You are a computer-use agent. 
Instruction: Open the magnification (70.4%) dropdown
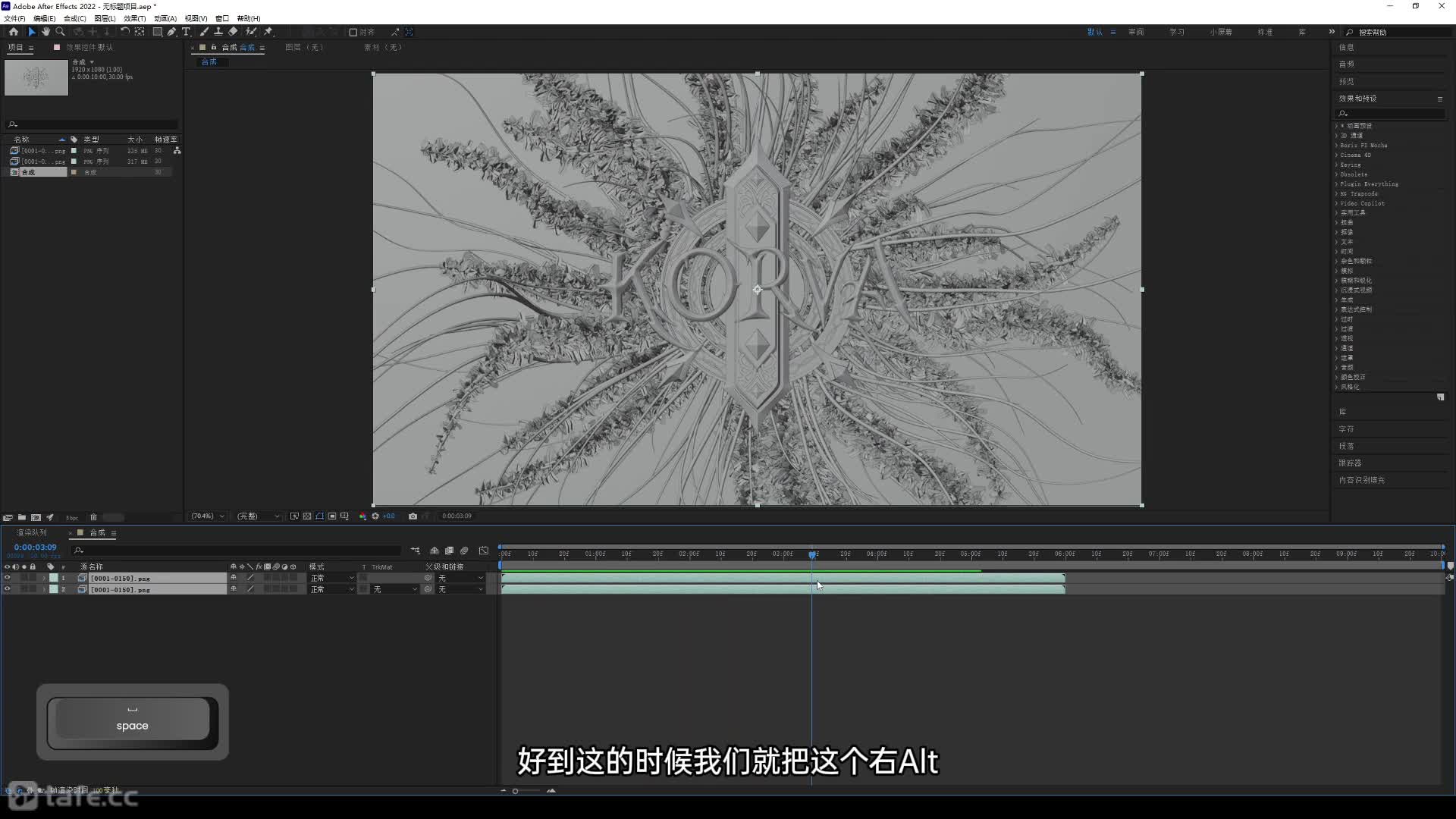point(207,516)
